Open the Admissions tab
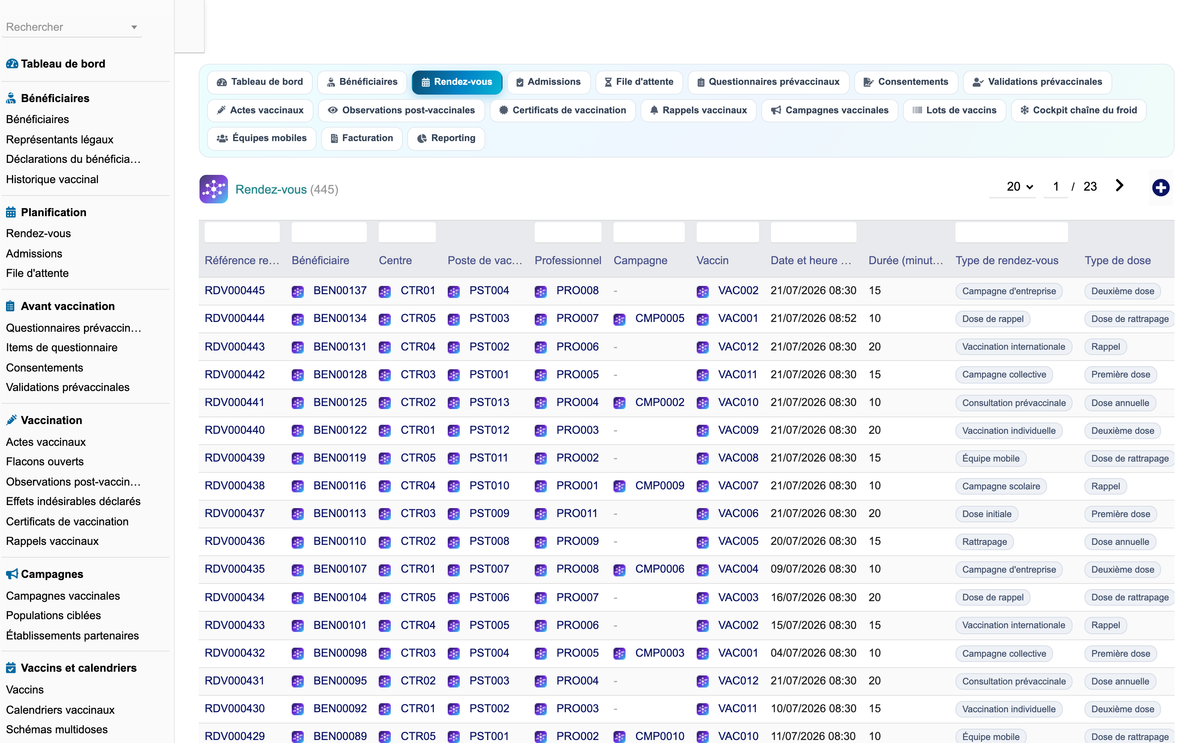Screen dimensions: 1200x743 pos(548,82)
